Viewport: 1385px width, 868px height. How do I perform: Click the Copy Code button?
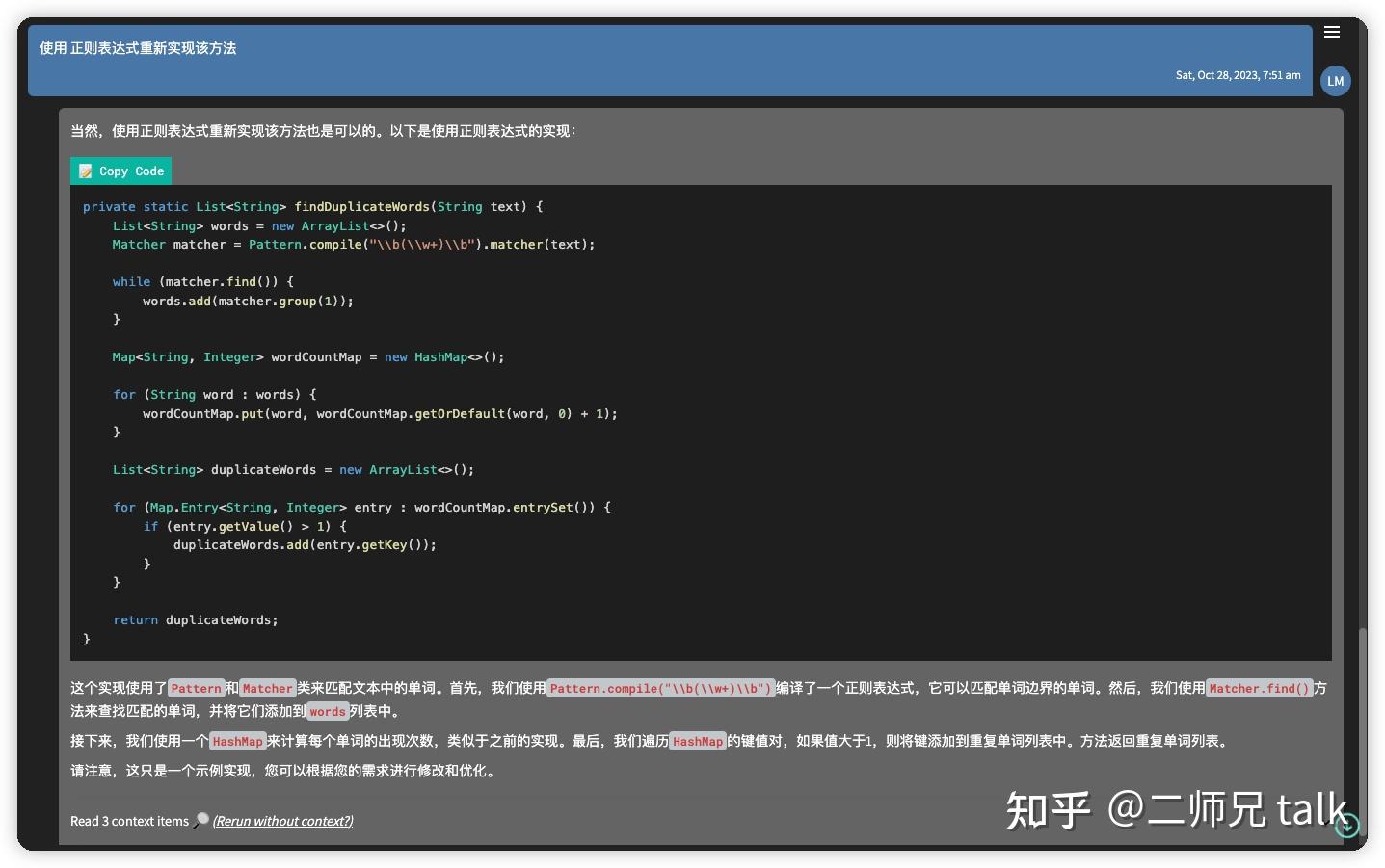click(x=120, y=171)
